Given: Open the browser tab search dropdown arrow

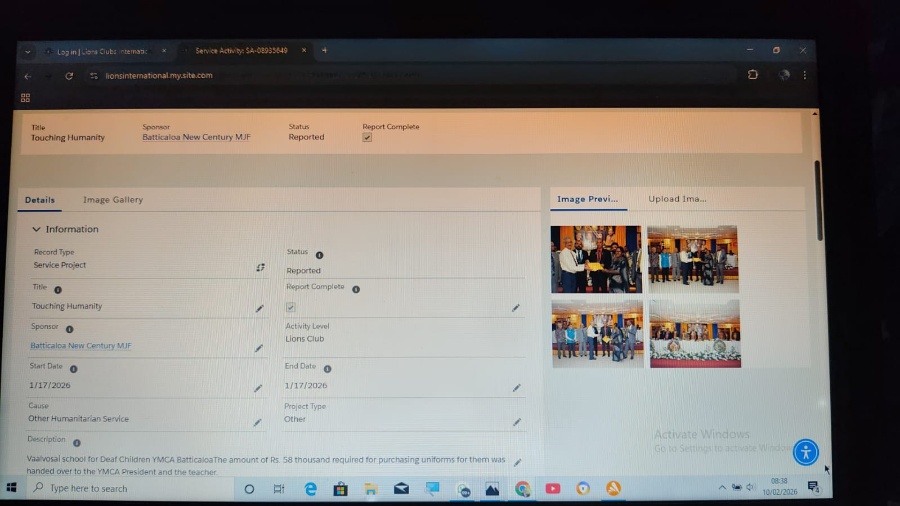Looking at the screenshot, I should (28, 52).
